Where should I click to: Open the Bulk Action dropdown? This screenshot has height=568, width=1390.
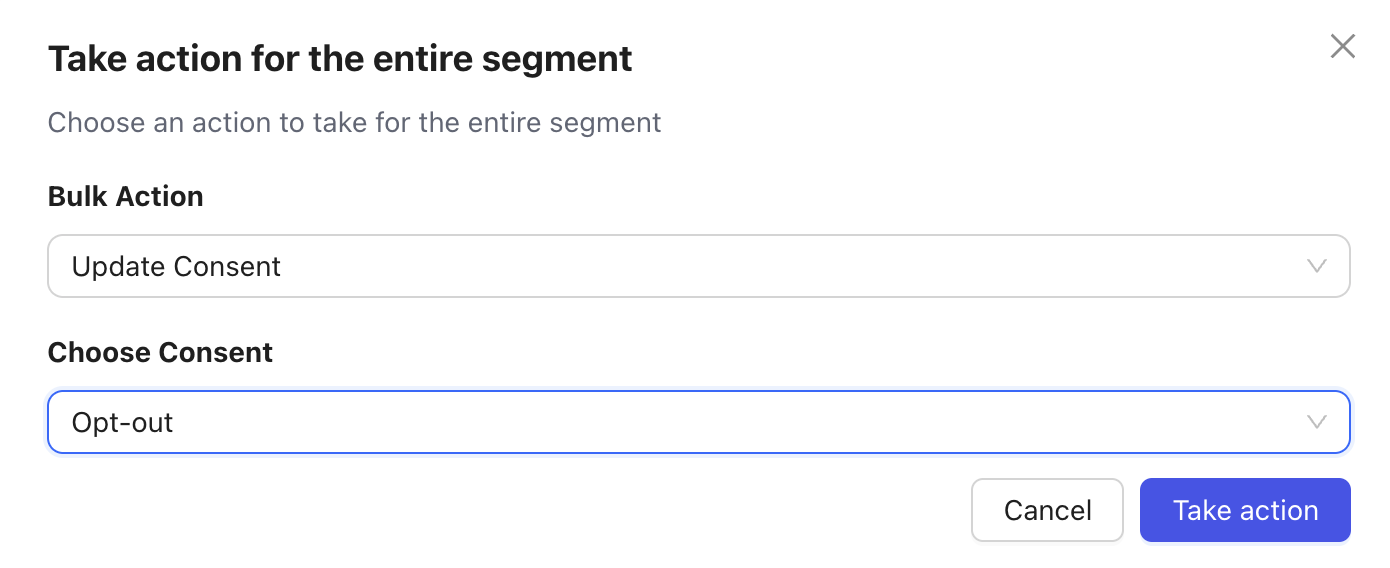[698, 266]
